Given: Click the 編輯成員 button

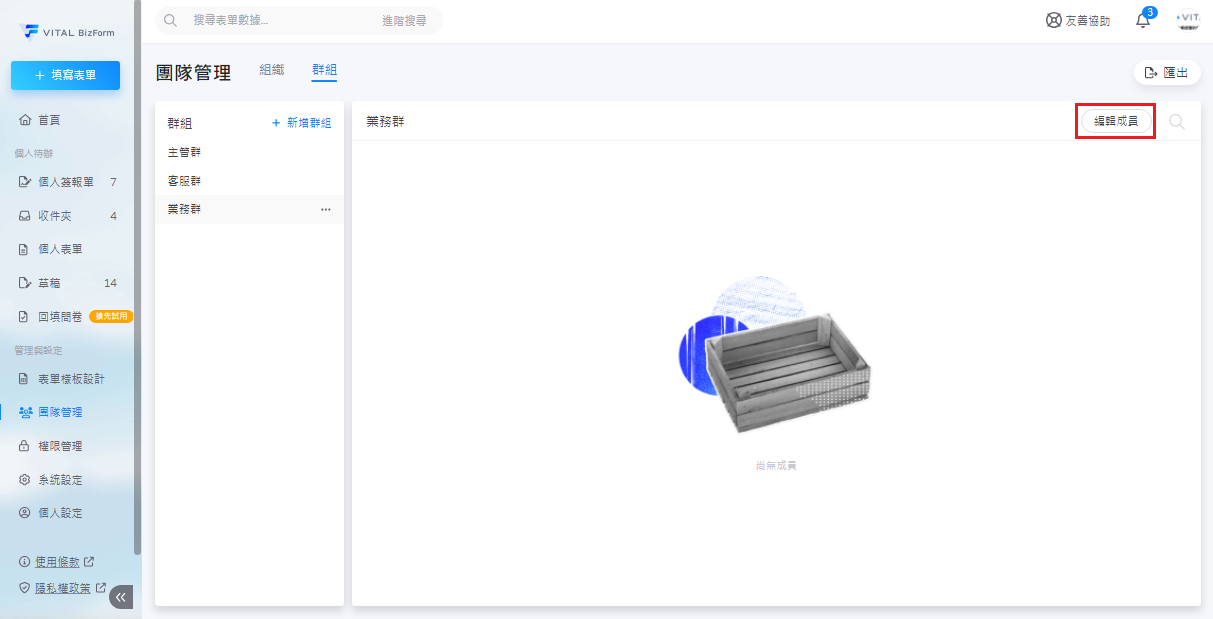Looking at the screenshot, I should [1115, 121].
